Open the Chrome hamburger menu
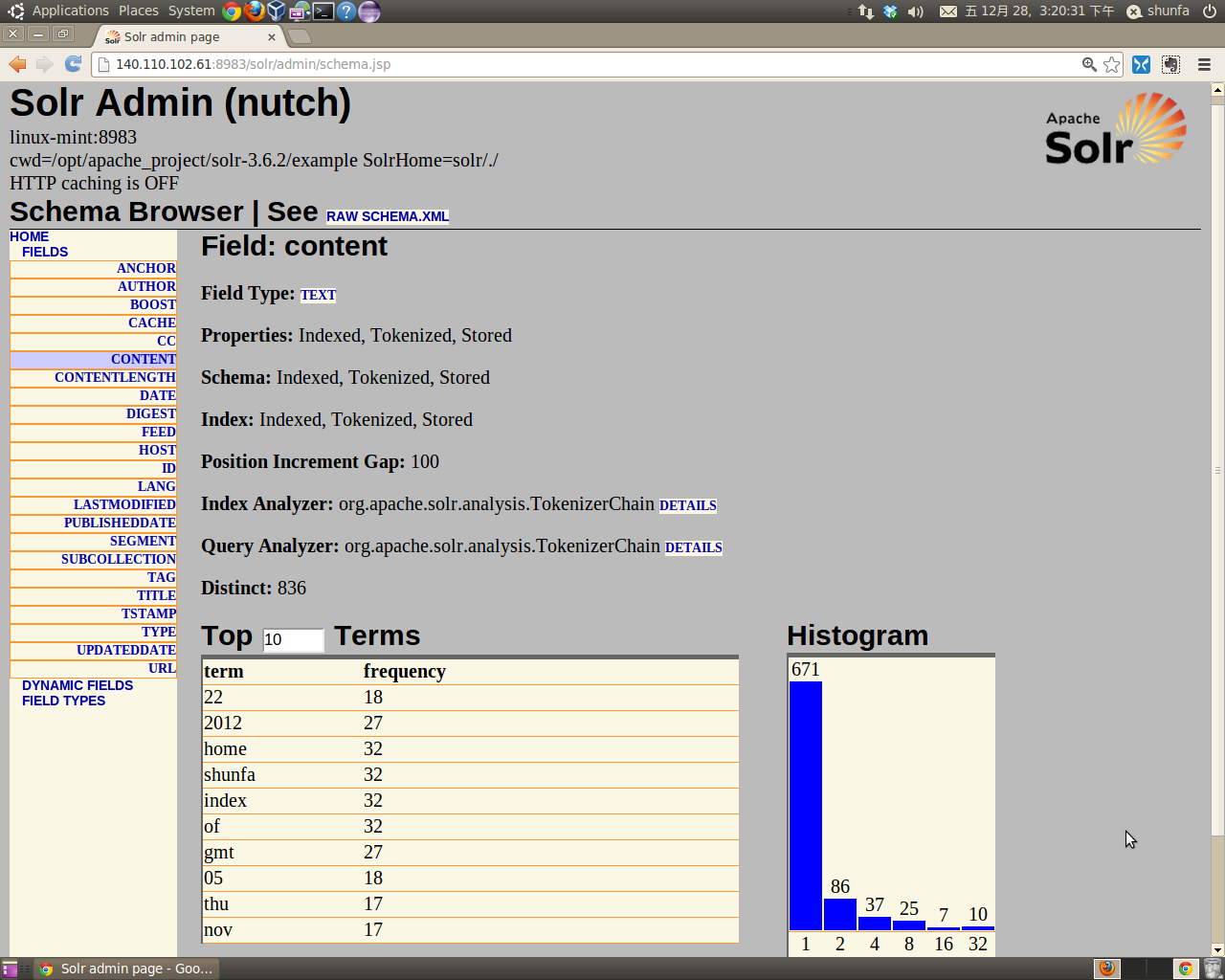This screenshot has height=980, width=1225. 1204,64
